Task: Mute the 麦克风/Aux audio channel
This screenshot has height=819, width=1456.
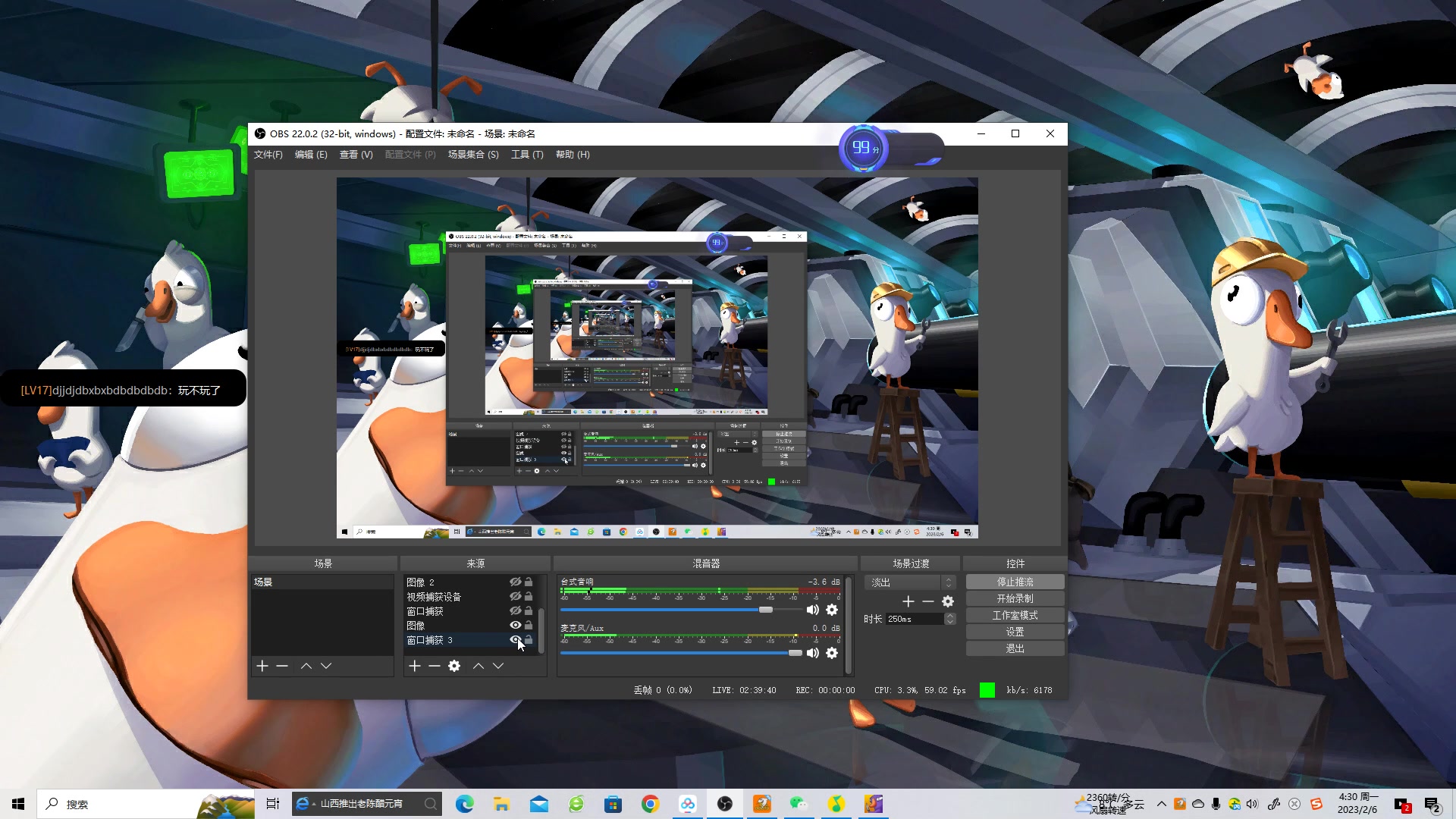Action: coord(812,653)
